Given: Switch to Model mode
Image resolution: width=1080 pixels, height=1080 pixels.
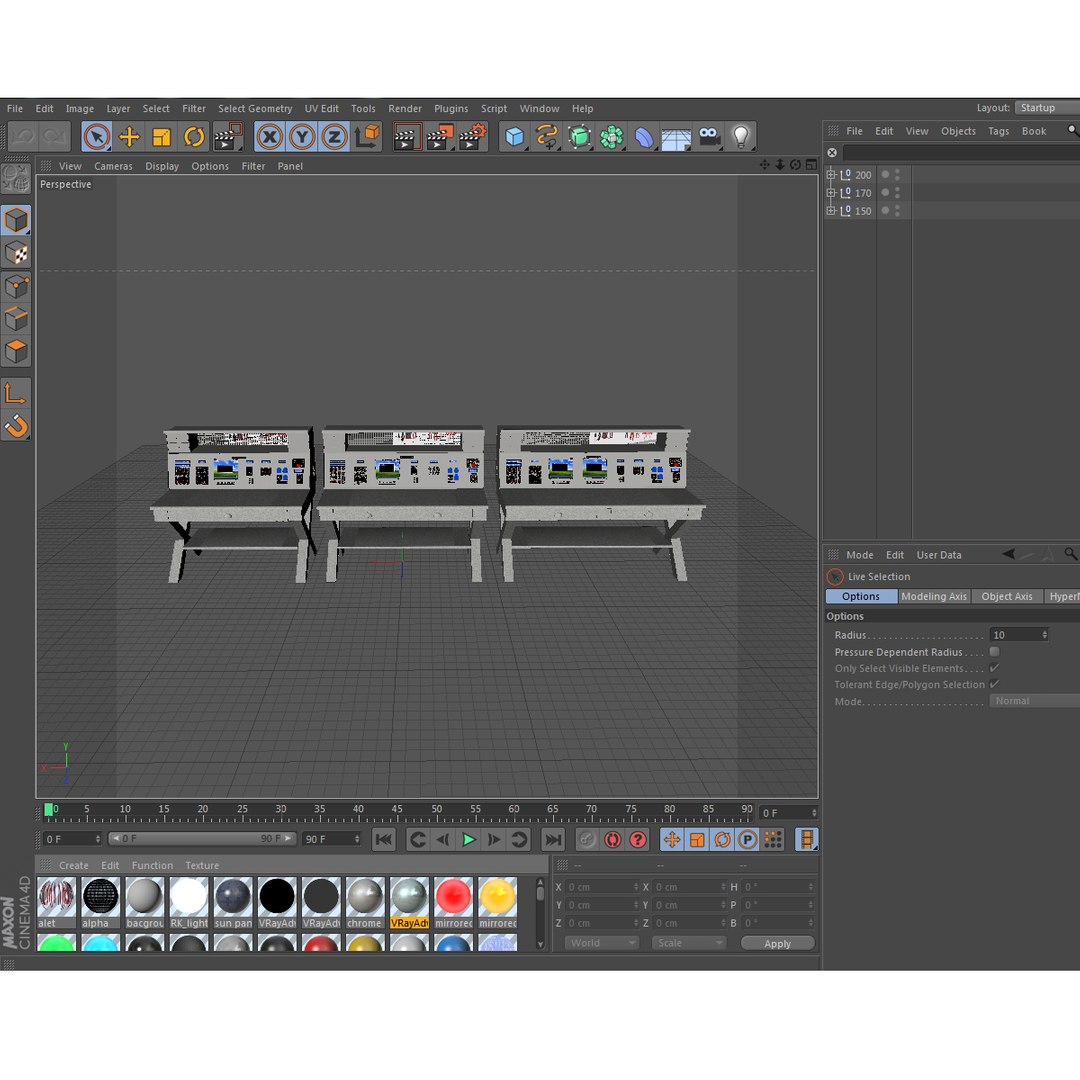Looking at the screenshot, I should 16,220.
